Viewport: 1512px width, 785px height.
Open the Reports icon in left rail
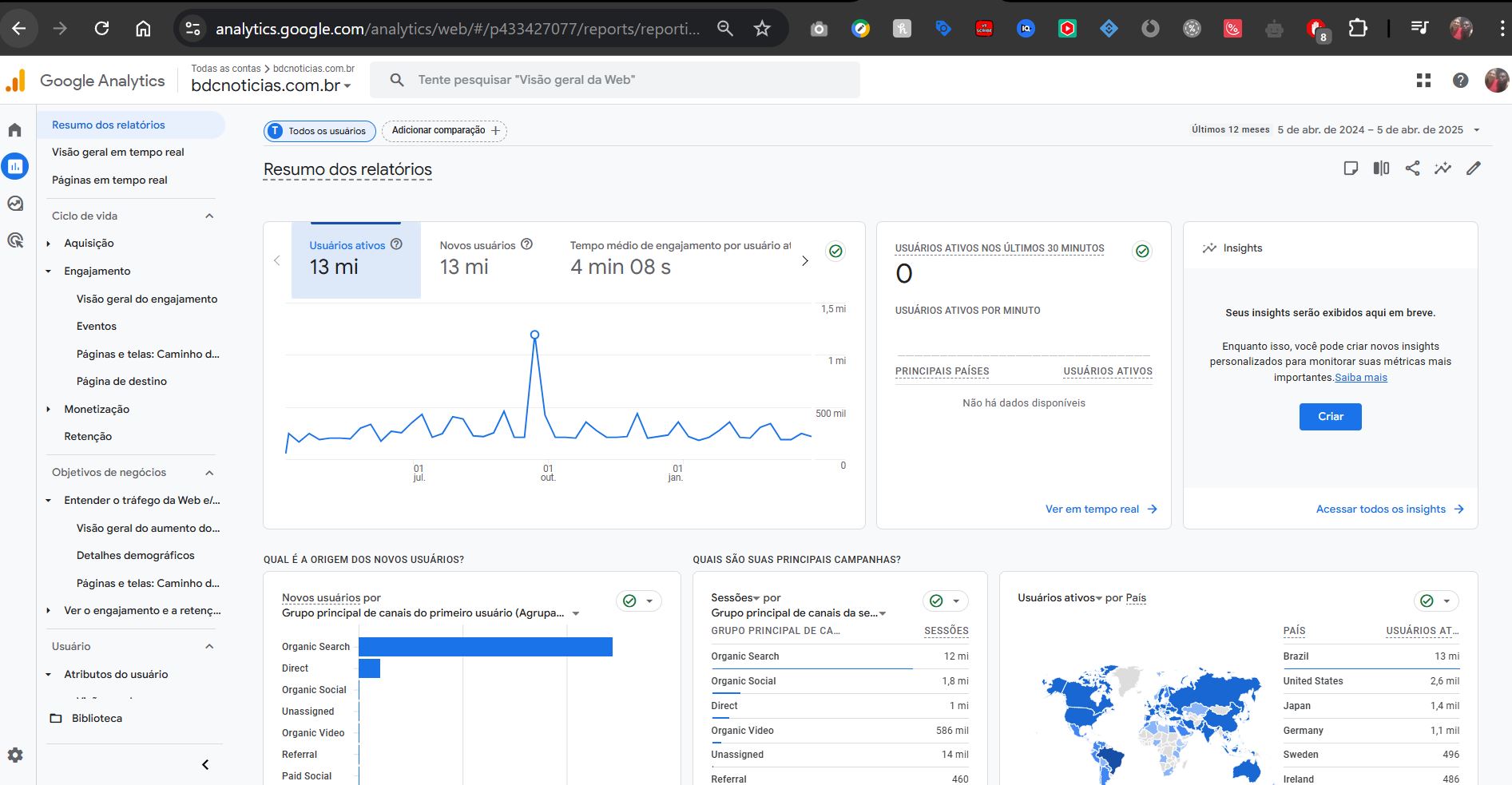[15, 166]
